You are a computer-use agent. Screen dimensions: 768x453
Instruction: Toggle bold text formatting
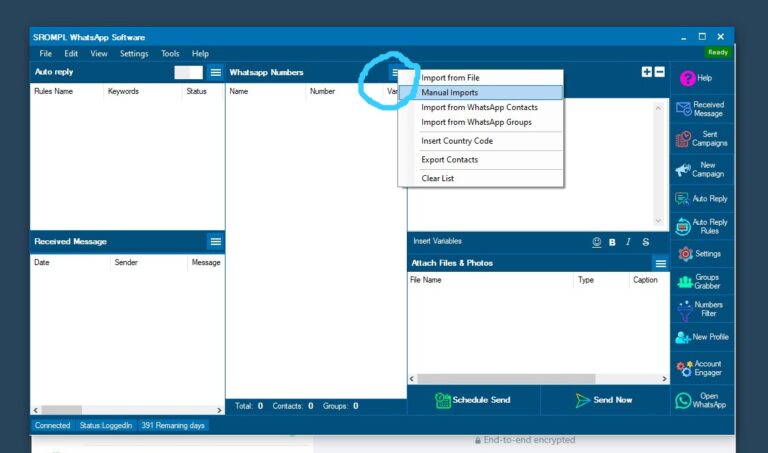612,242
